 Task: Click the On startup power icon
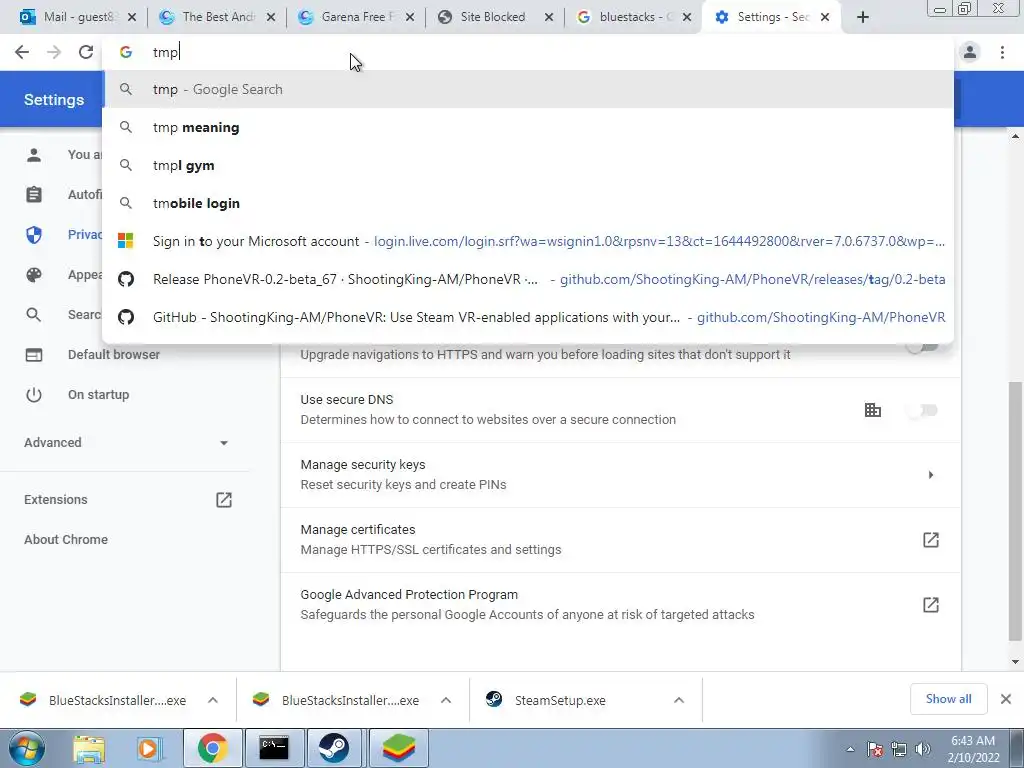click(x=34, y=394)
